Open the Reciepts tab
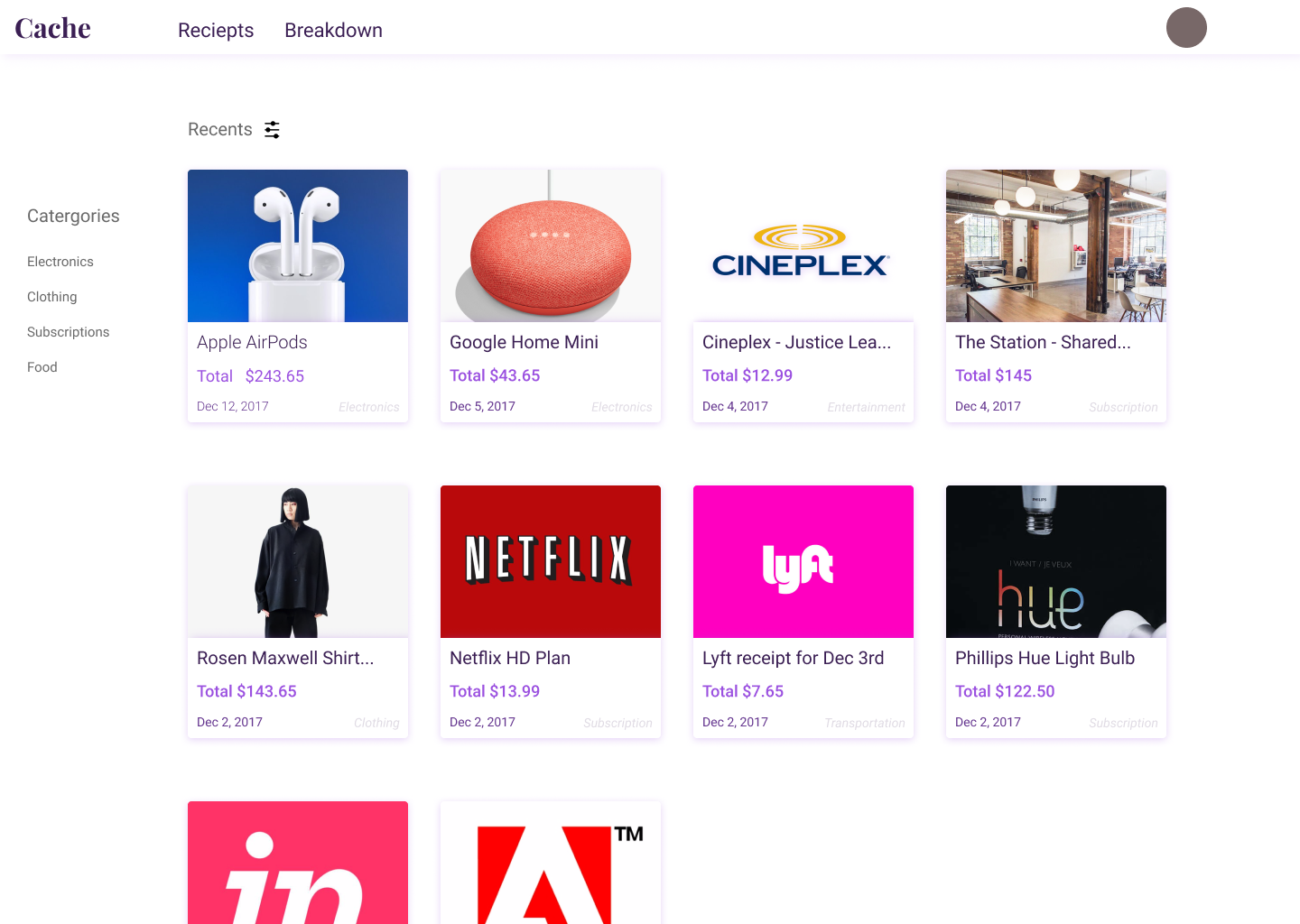Image resolution: width=1300 pixels, height=924 pixels. point(216,31)
